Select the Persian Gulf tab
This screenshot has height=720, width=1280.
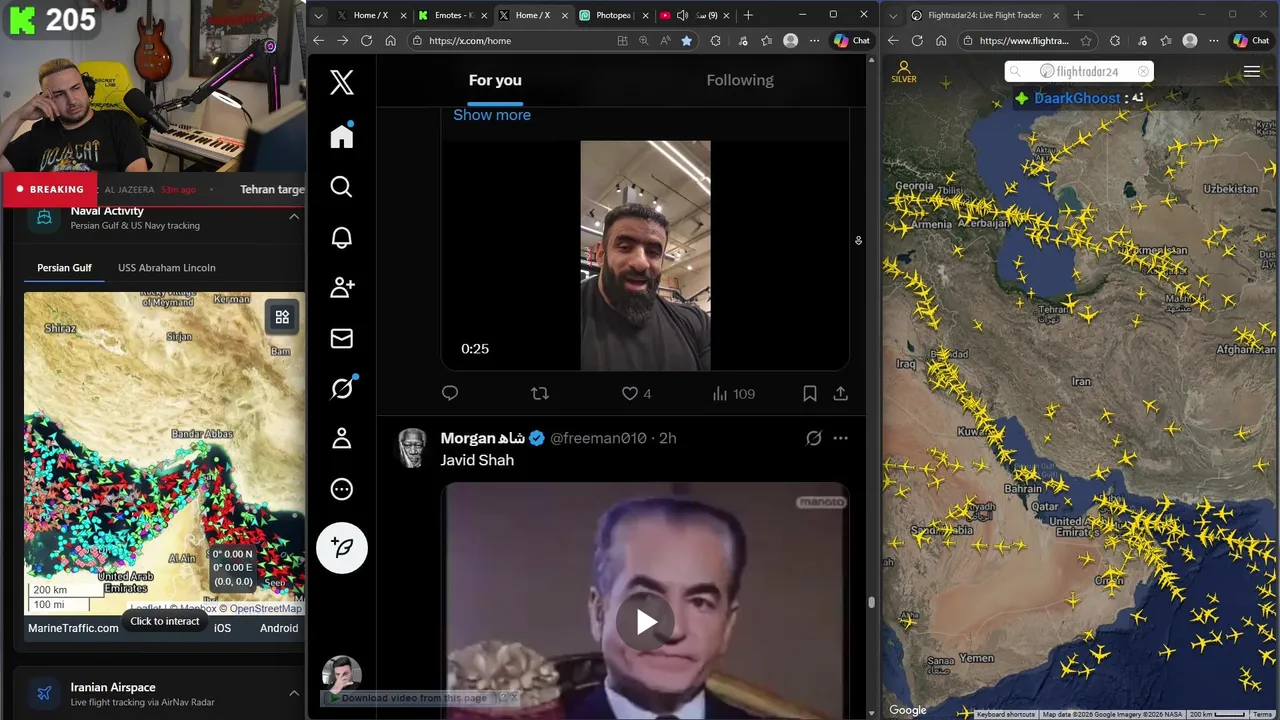[64, 267]
